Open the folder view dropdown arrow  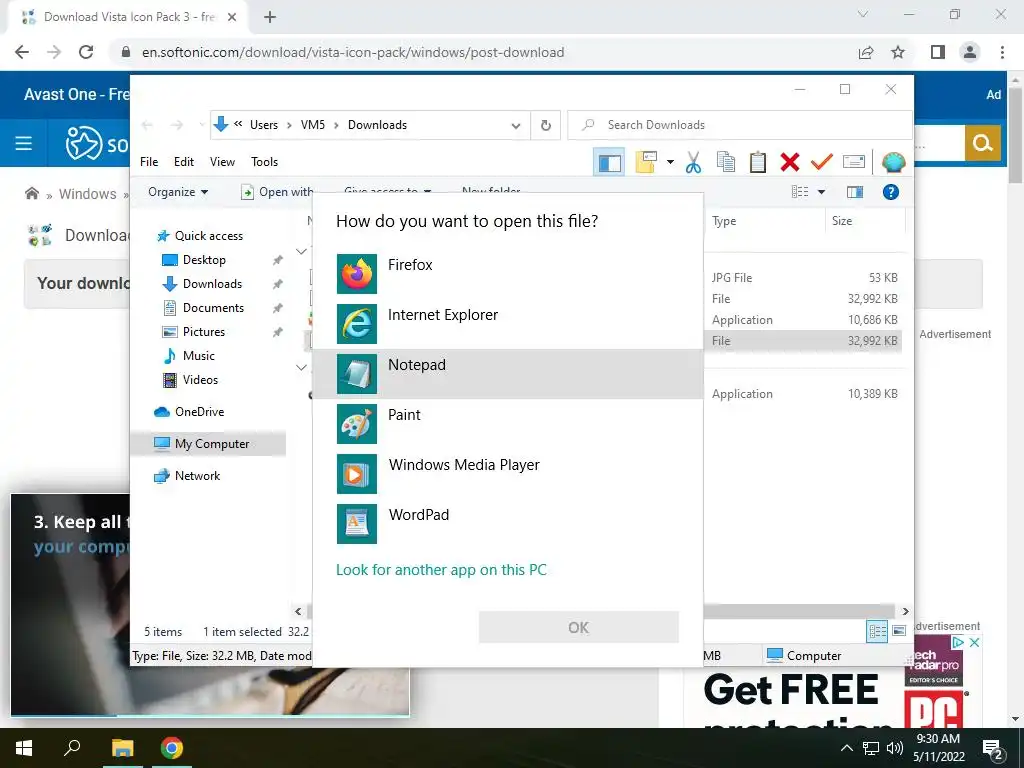[x=670, y=162]
